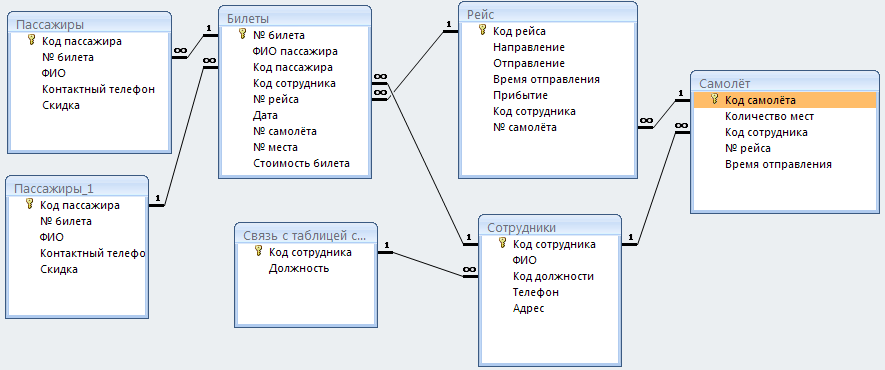Select Время отправления field in Самолёт table

(778, 165)
